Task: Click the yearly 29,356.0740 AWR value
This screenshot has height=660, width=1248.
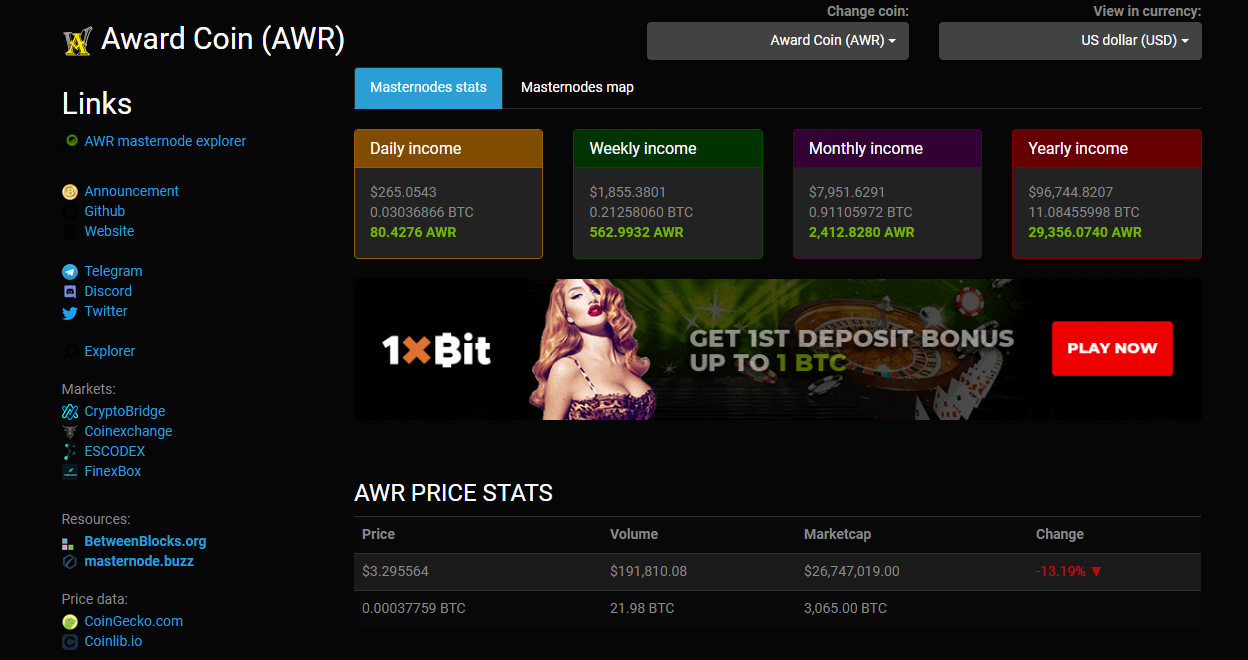Action: (x=1085, y=232)
